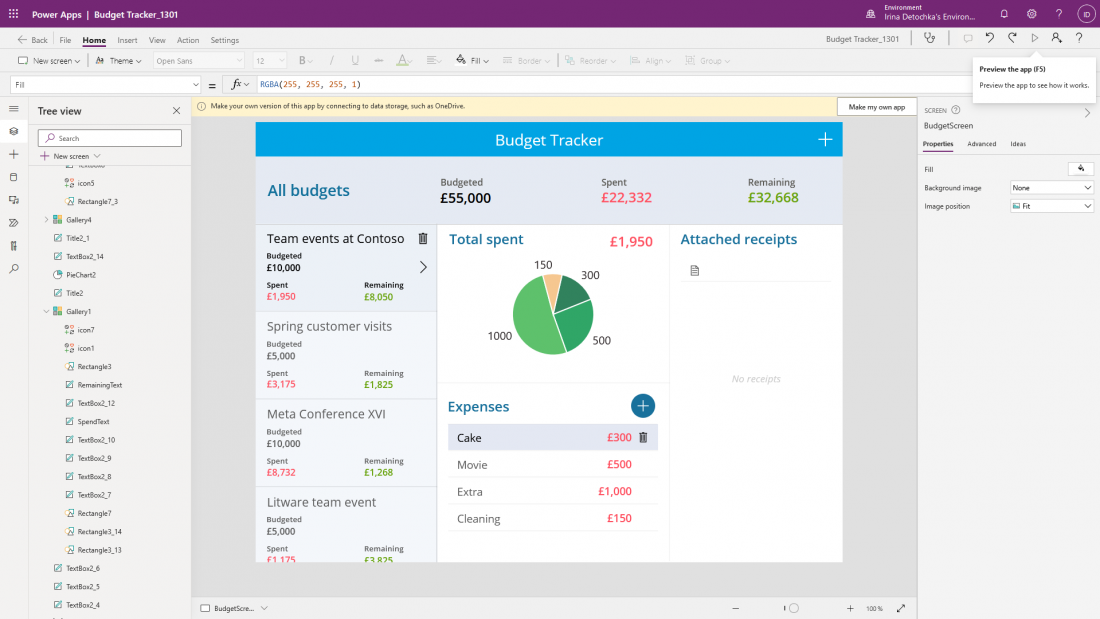Click the fit to window expand icon
The height and width of the screenshot is (619, 1100).
coord(901,608)
